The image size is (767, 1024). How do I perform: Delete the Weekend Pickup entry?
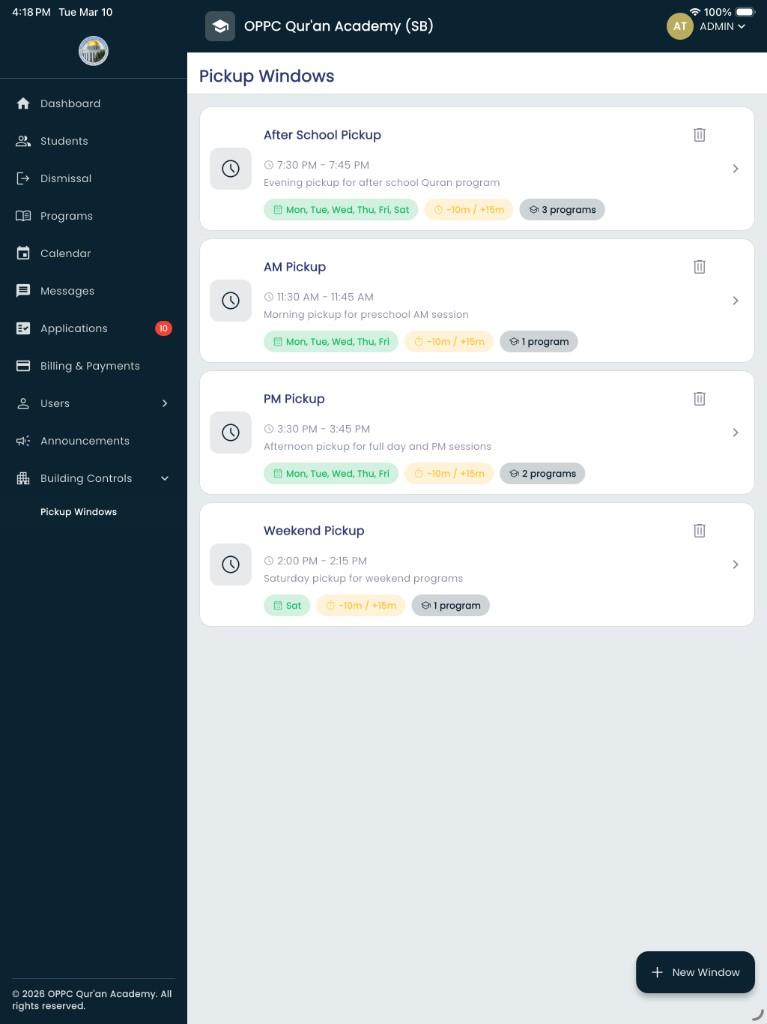(699, 531)
